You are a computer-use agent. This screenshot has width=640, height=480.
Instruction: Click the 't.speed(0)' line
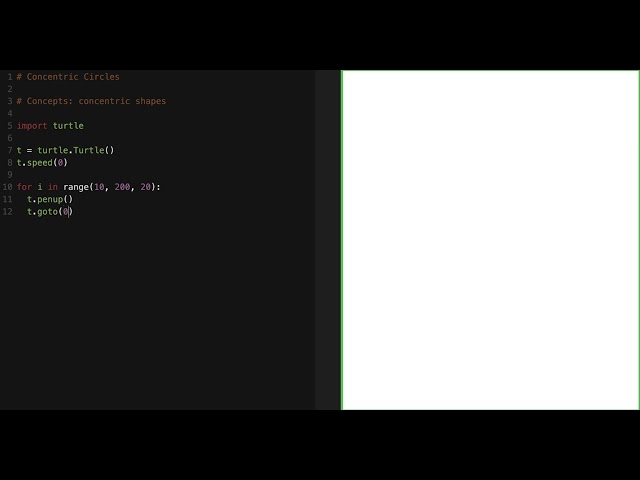pyautogui.click(x=42, y=162)
